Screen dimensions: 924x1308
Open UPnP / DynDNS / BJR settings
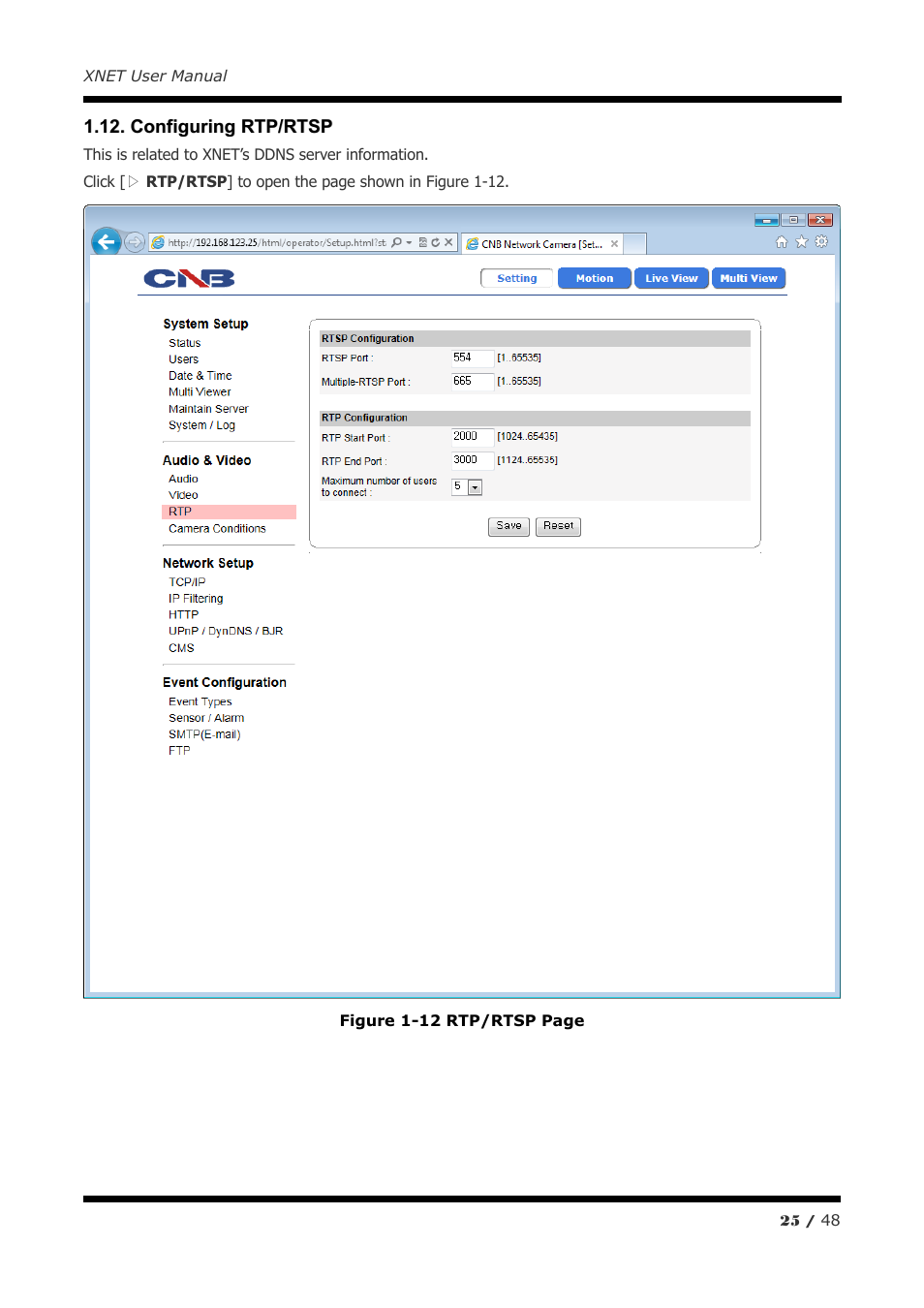(226, 631)
